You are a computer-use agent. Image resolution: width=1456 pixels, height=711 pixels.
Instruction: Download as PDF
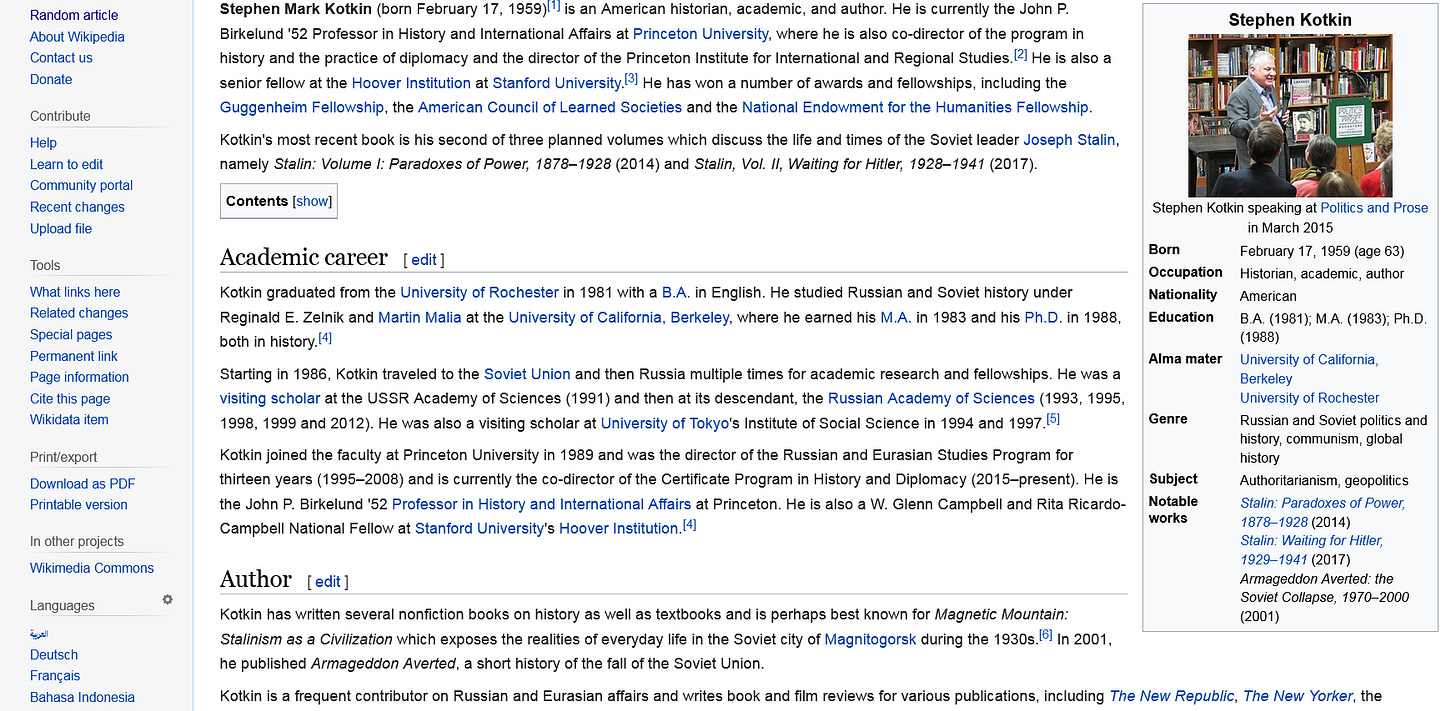[82, 484]
